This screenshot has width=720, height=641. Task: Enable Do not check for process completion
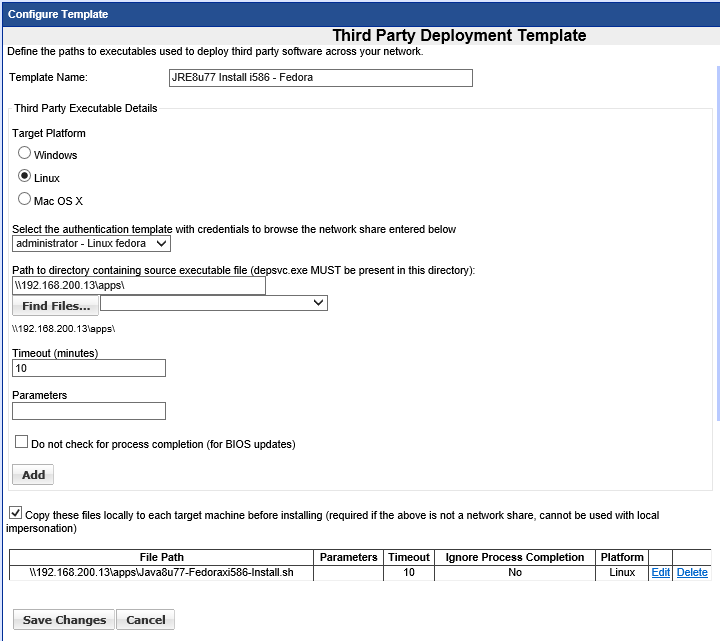tap(21, 442)
